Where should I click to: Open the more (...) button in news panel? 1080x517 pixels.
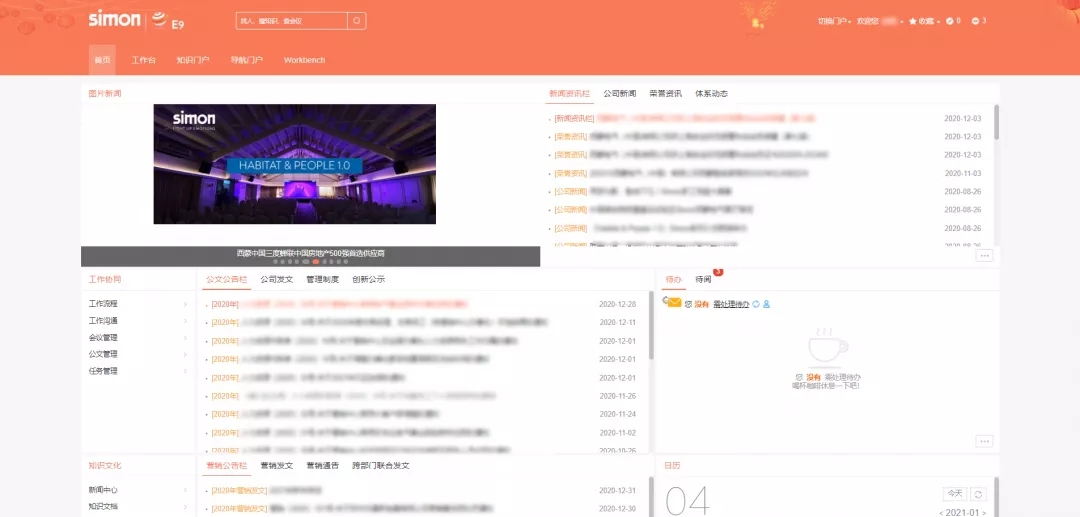tap(984, 255)
